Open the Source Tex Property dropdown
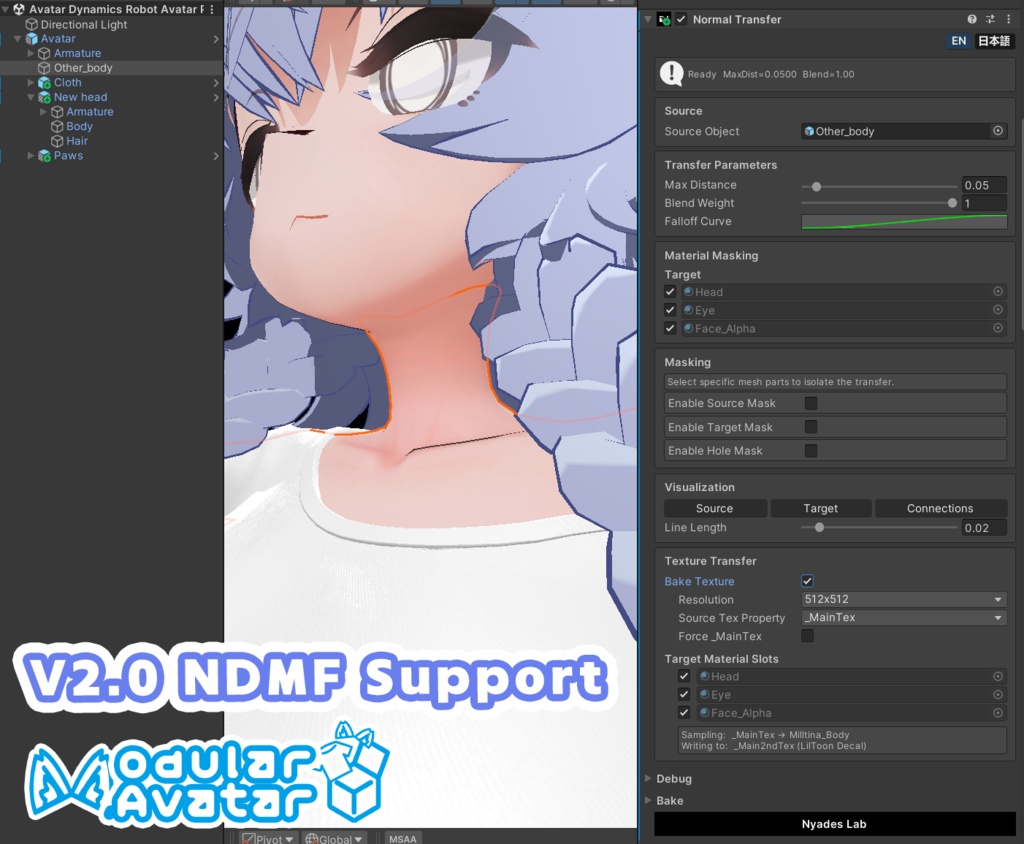The width and height of the screenshot is (1024, 844). click(904, 617)
